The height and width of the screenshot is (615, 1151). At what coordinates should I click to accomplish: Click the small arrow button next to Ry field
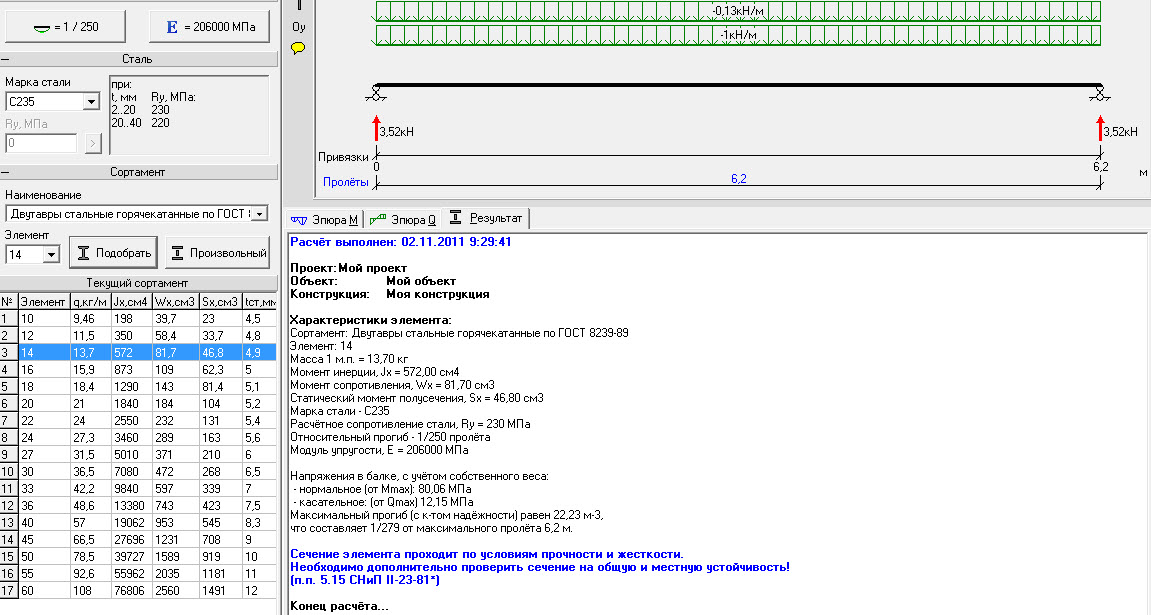[92, 143]
